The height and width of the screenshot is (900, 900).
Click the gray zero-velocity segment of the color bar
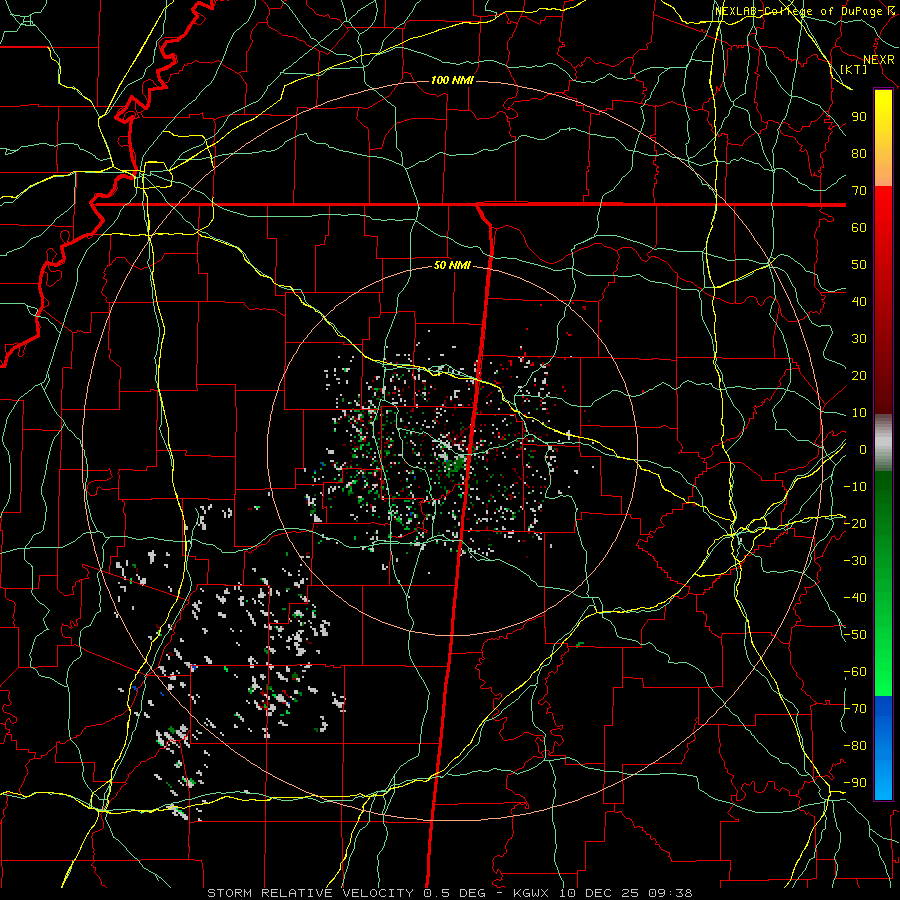pyautogui.click(x=883, y=442)
